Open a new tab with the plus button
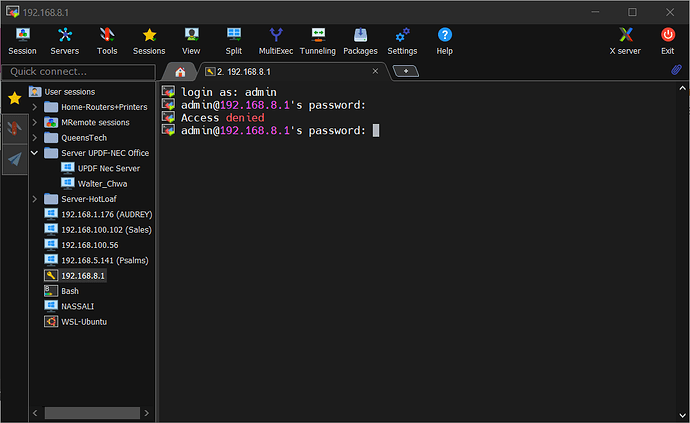 405,71
